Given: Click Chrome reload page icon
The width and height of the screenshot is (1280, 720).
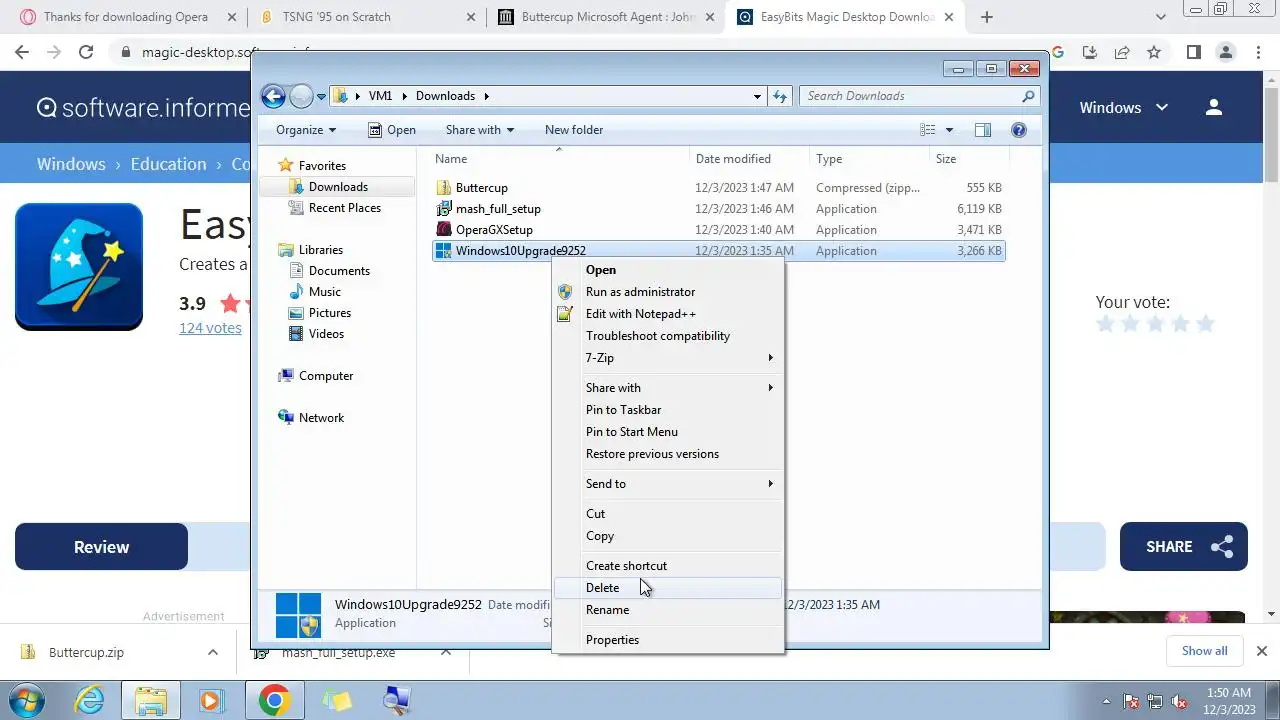Looking at the screenshot, I should pos(86,52).
